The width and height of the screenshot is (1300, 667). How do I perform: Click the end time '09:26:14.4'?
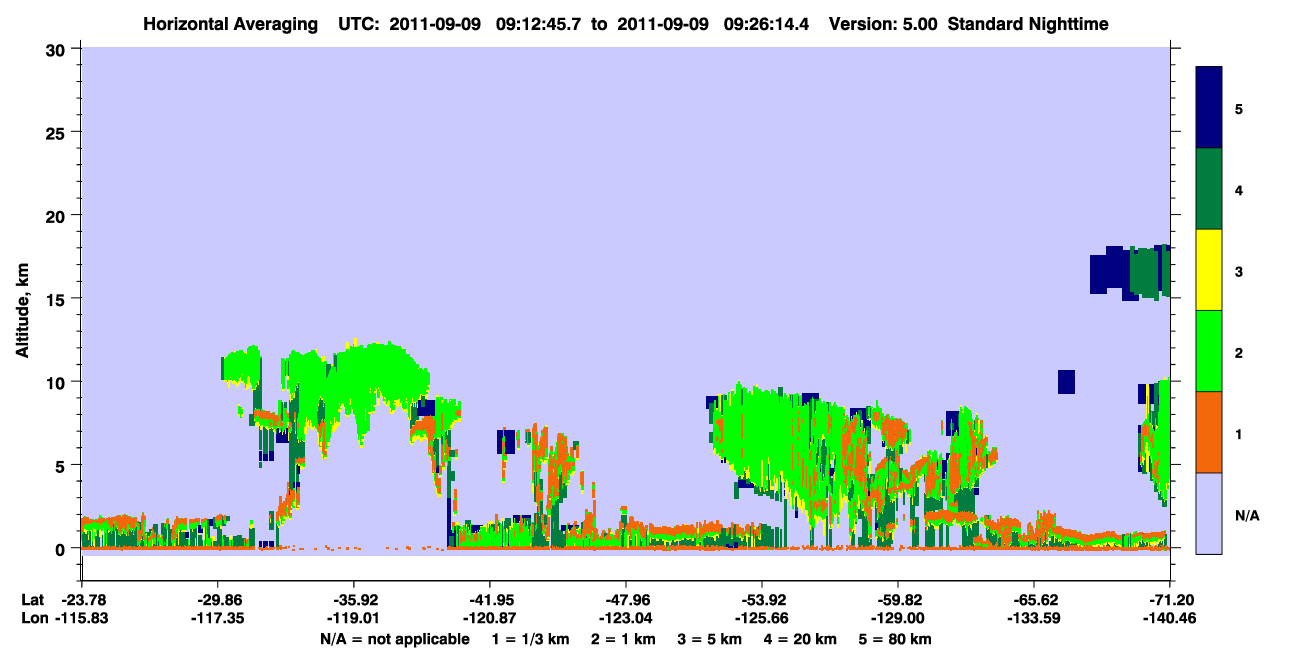(x=765, y=23)
